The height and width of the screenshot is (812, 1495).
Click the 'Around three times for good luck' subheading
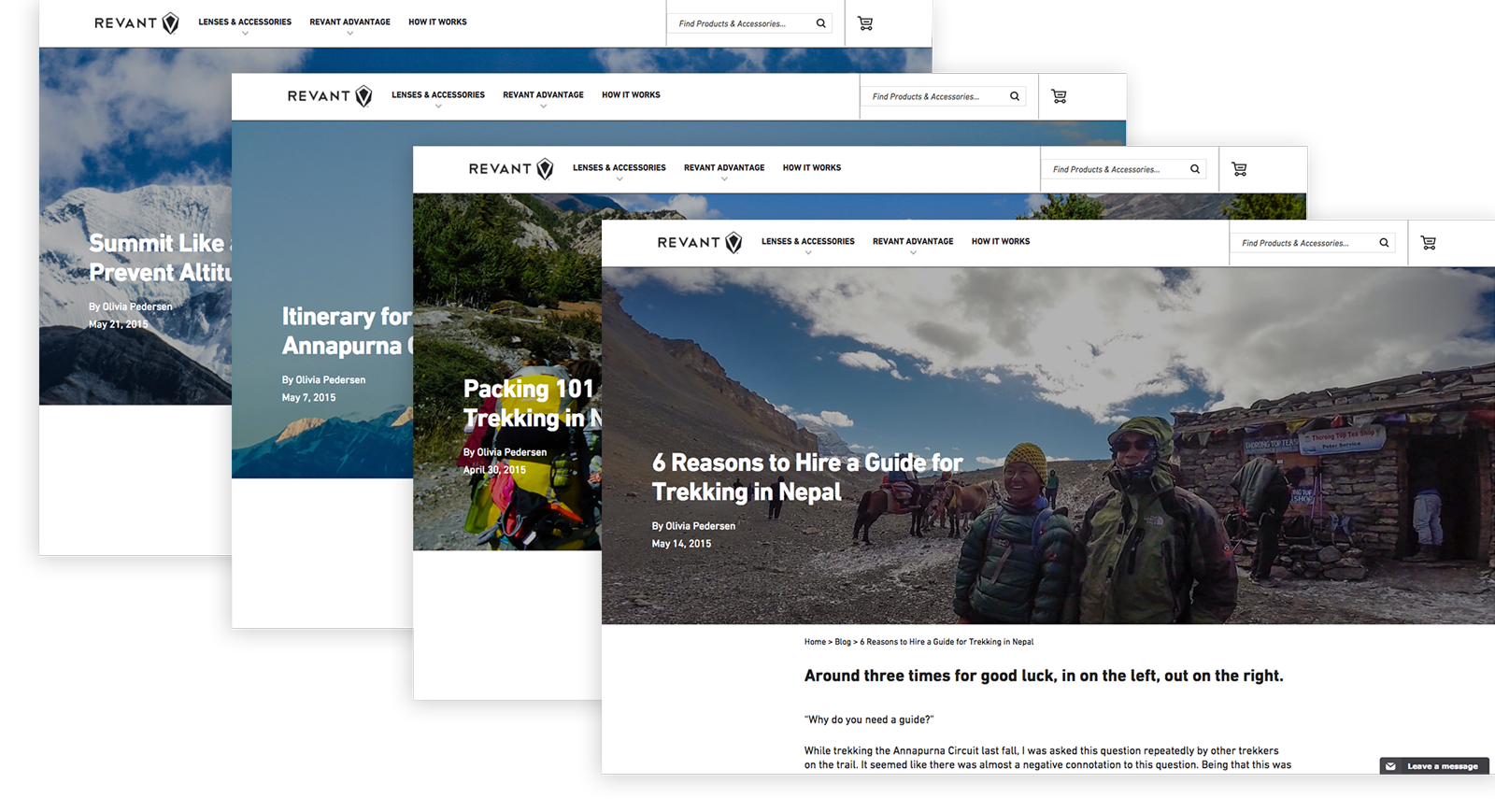1044,676
